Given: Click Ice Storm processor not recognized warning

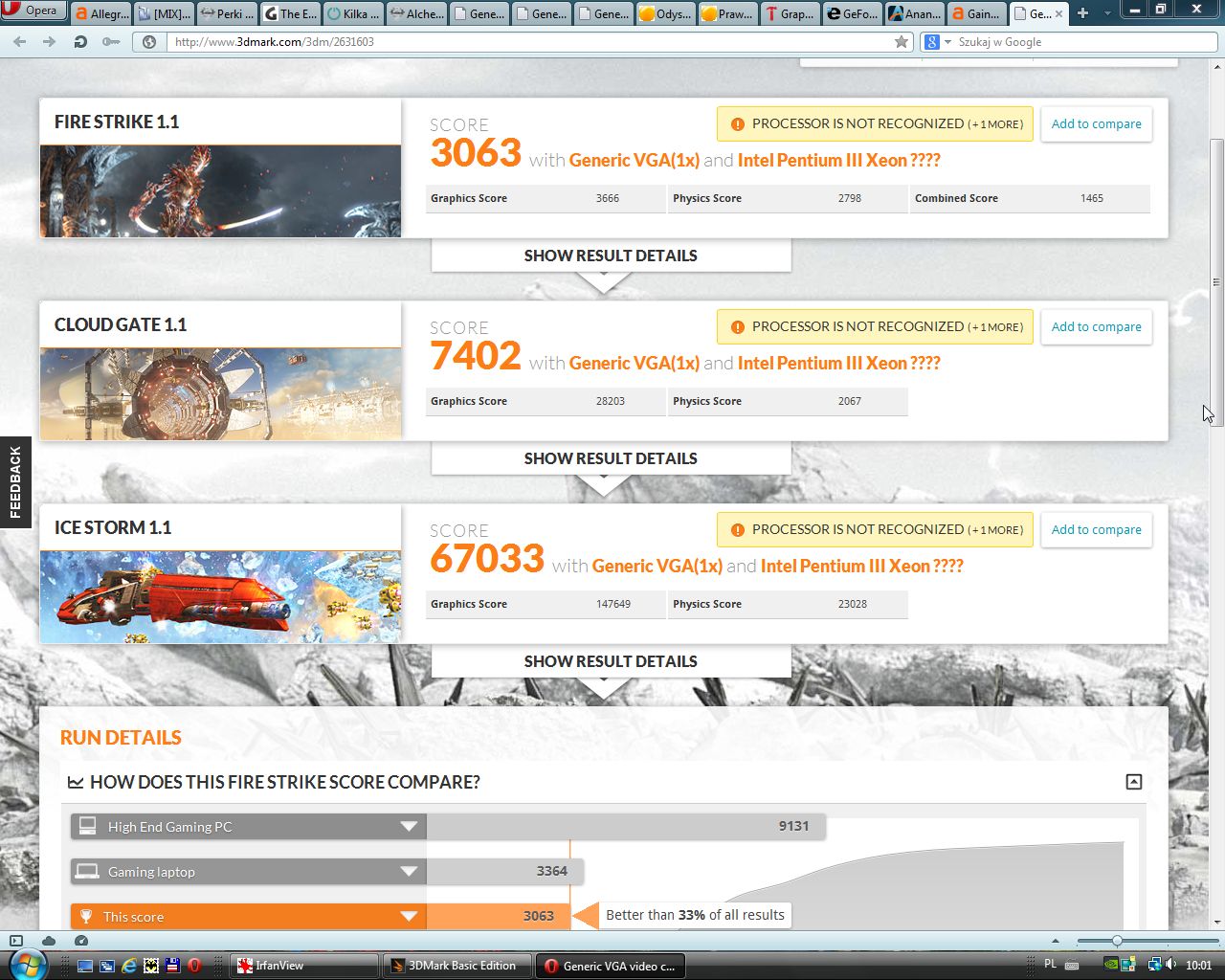Looking at the screenshot, I should [875, 529].
